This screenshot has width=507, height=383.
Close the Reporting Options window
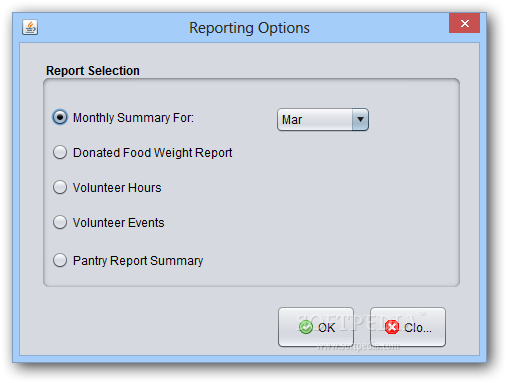tap(464, 23)
